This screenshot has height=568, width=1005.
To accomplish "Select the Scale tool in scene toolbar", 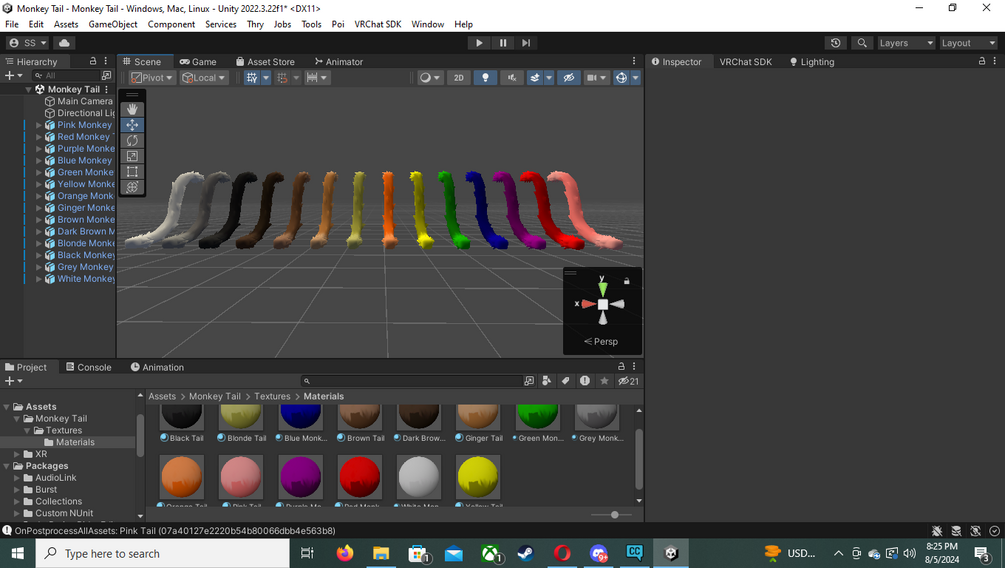I will 132,156.
